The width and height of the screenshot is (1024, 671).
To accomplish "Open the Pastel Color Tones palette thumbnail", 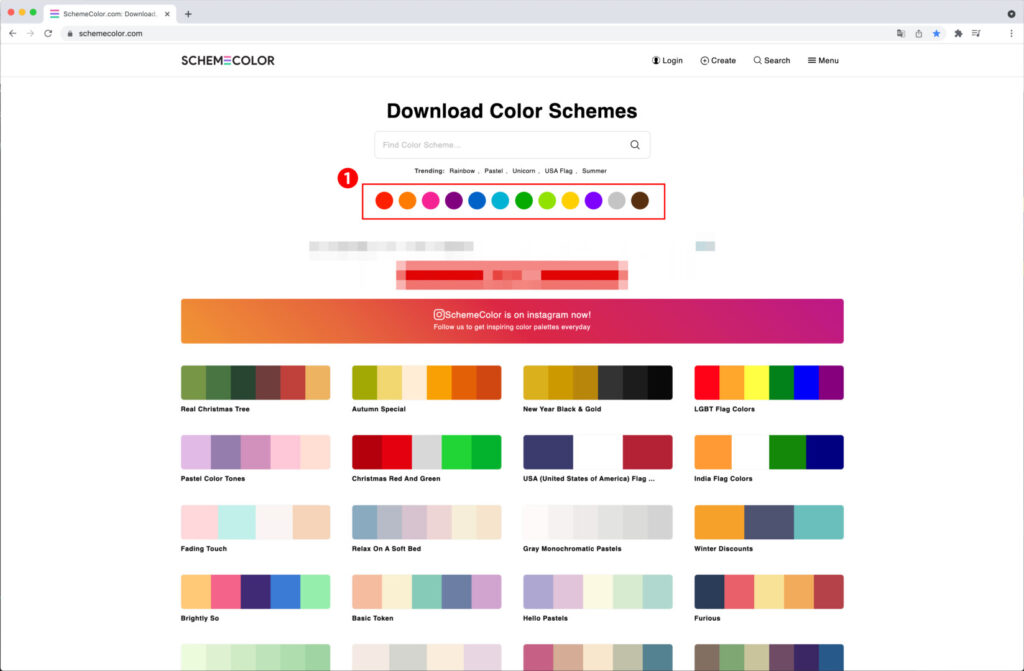I will [255, 452].
